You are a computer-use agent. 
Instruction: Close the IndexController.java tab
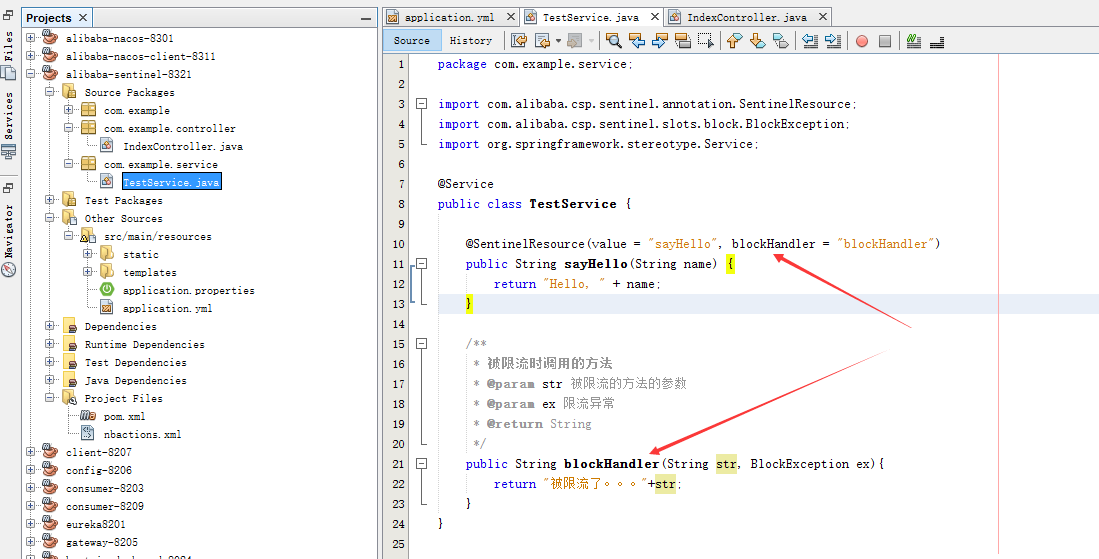pyautogui.click(x=823, y=17)
